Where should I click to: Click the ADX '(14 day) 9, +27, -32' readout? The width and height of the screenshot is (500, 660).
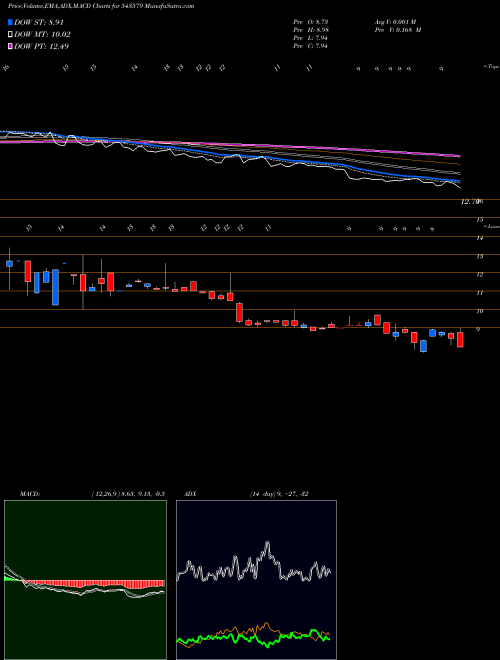[278, 494]
